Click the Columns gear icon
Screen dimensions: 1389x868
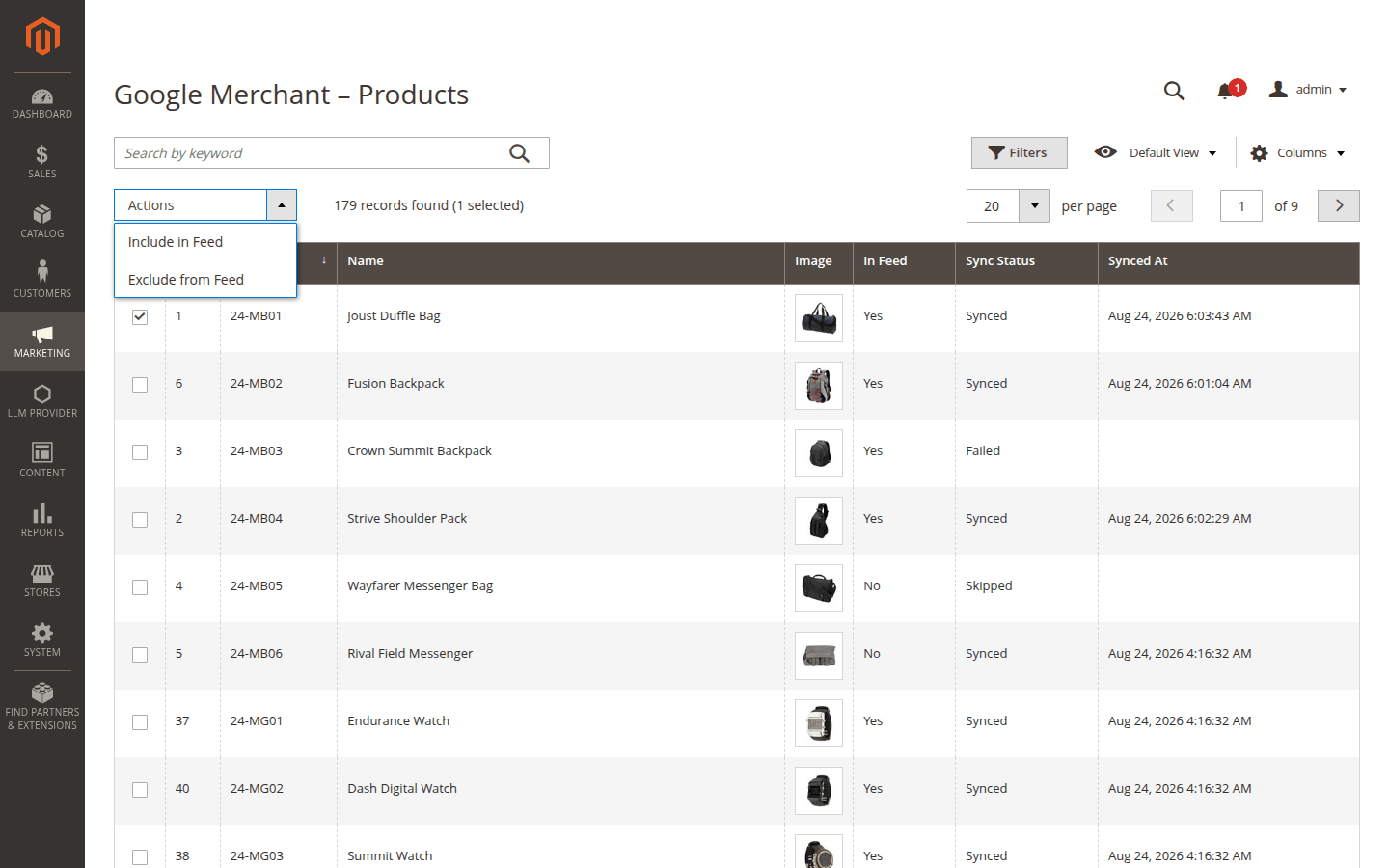click(1259, 152)
